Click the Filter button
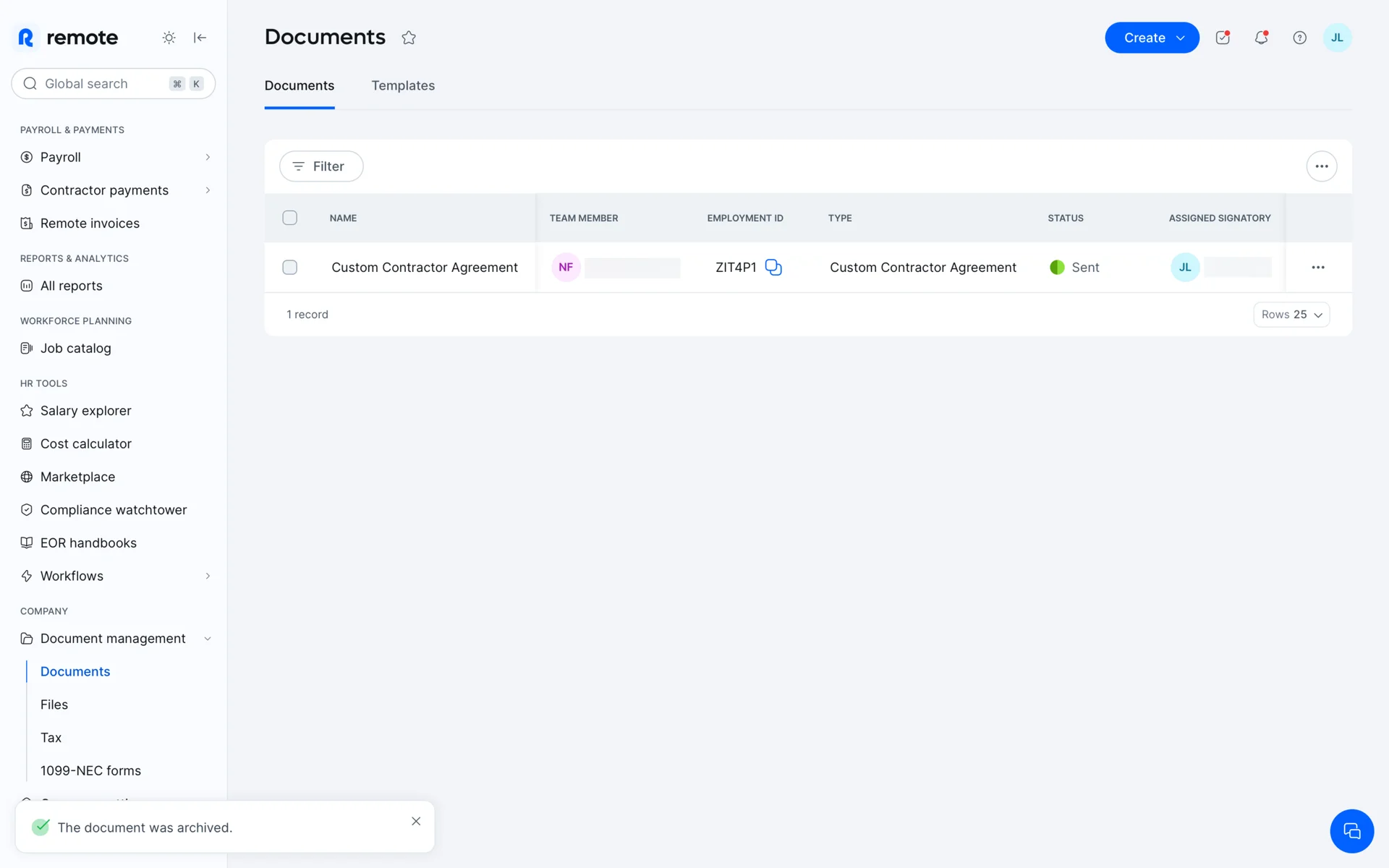The height and width of the screenshot is (868, 1389). (321, 166)
